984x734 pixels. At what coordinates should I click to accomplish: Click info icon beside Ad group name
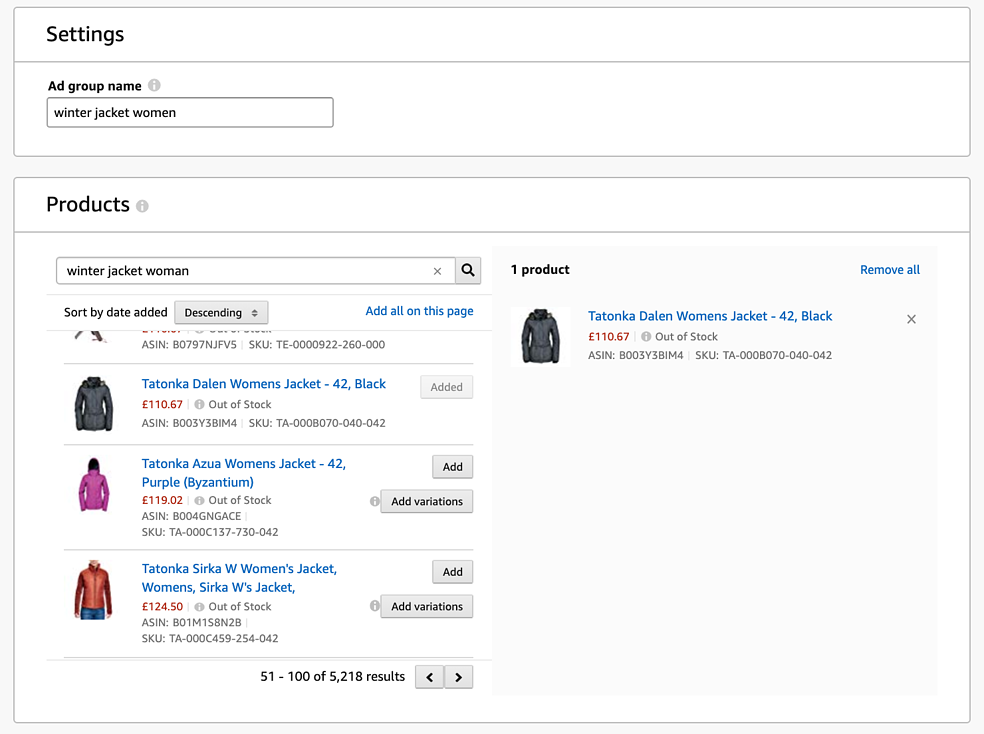(x=154, y=86)
